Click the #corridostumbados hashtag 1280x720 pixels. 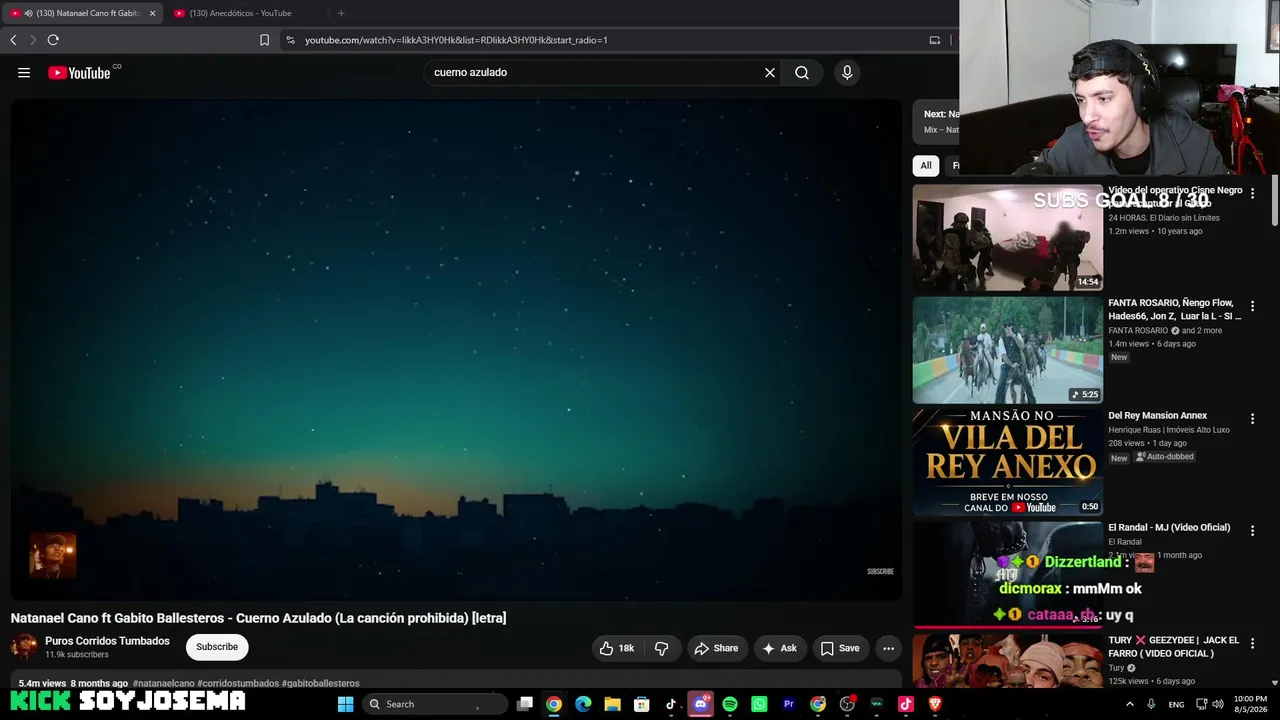[x=238, y=684]
